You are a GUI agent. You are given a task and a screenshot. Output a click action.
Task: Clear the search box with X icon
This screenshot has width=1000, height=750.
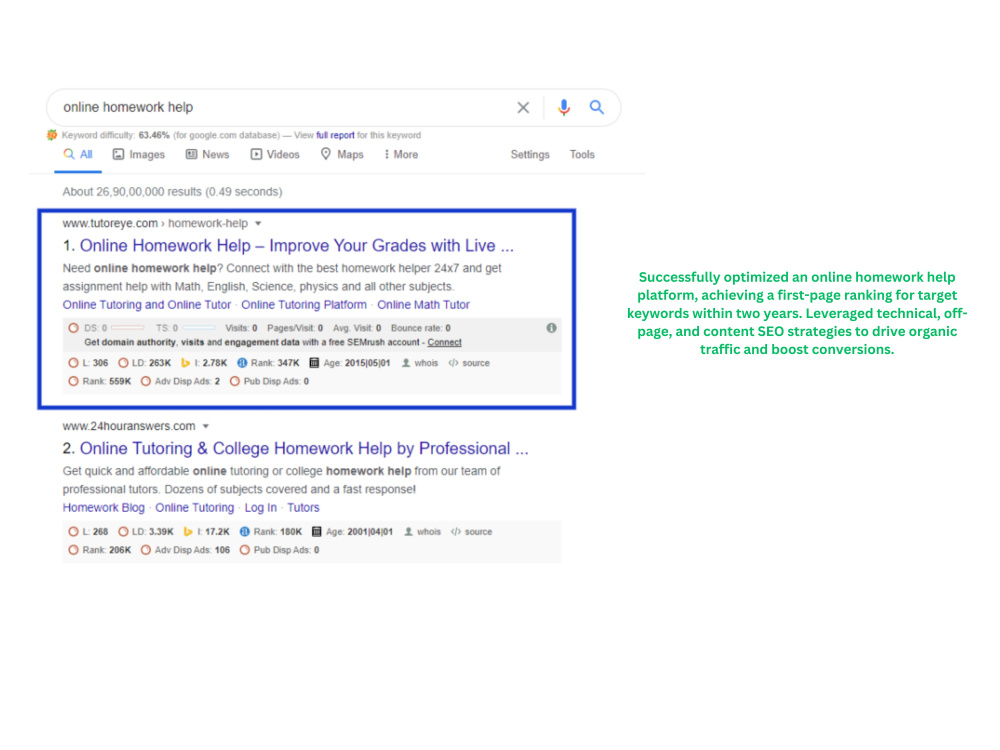(x=523, y=108)
